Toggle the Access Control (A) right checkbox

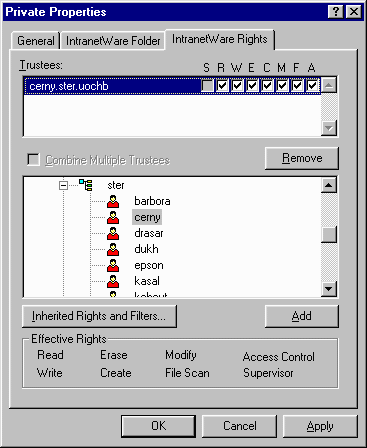(x=312, y=86)
